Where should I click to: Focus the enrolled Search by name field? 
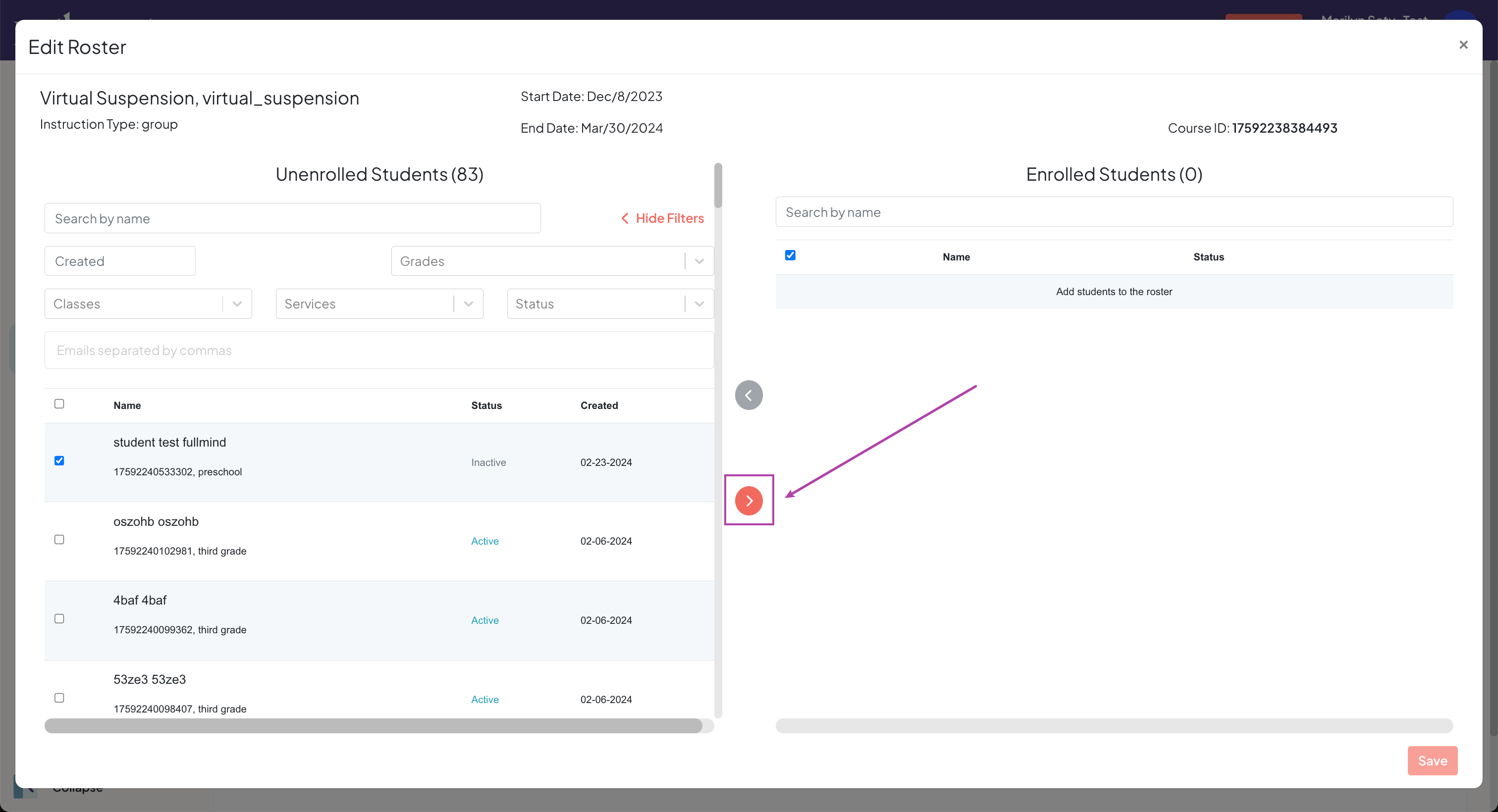coord(1114,212)
